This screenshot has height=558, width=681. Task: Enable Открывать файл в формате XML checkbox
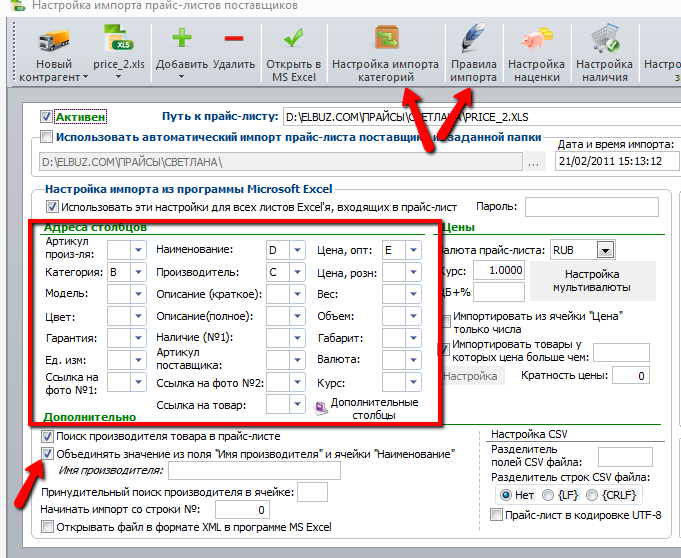click(x=47, y=527)
